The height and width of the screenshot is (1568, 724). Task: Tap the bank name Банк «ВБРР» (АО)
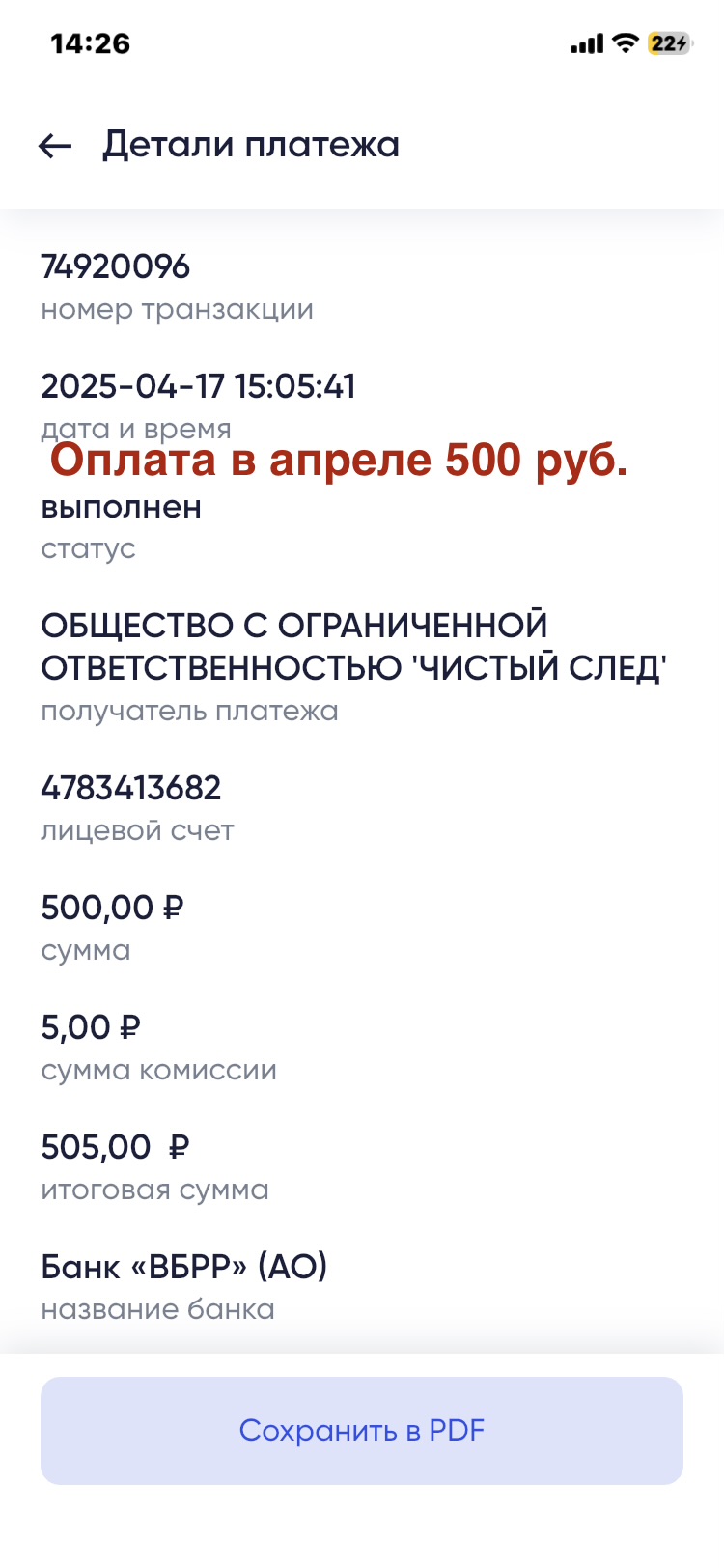pos(184,1267)
